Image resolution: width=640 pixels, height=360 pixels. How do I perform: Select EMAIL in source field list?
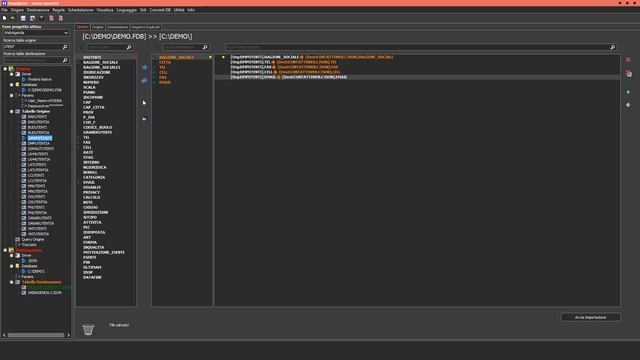point(89,182)
